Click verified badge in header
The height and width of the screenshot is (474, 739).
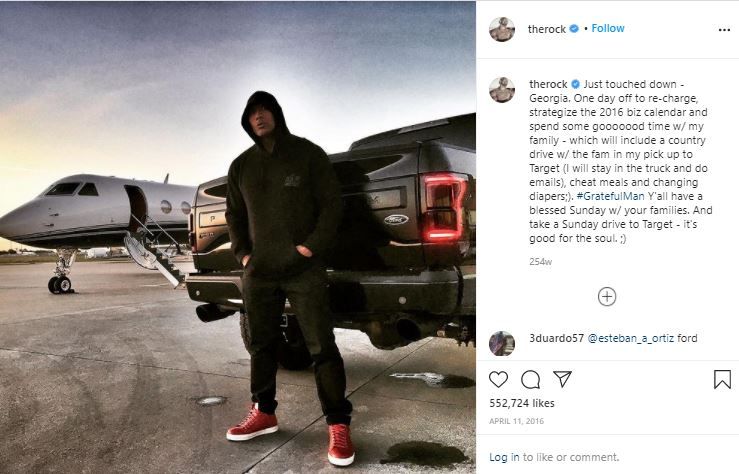tap(574, 29)
